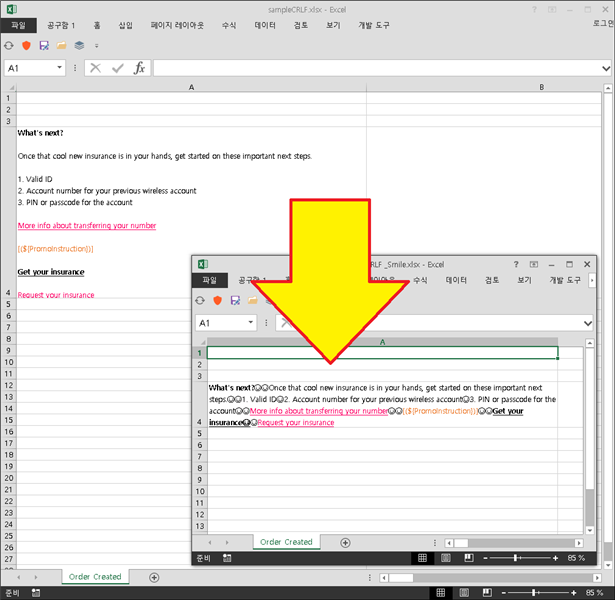
Task: Expand formula bar chevron in front window
Action: click(x=588, y=323)
